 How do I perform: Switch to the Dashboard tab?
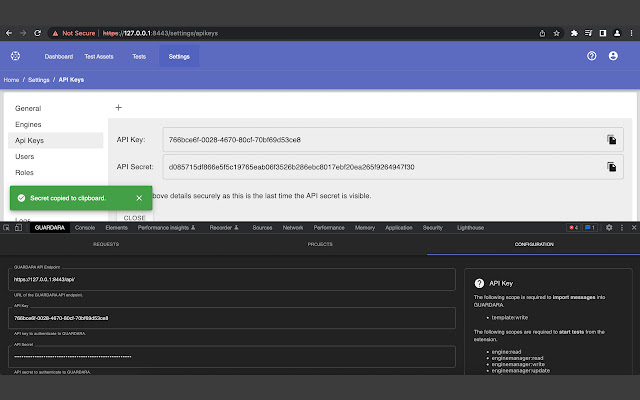click(x=58, y=56)
